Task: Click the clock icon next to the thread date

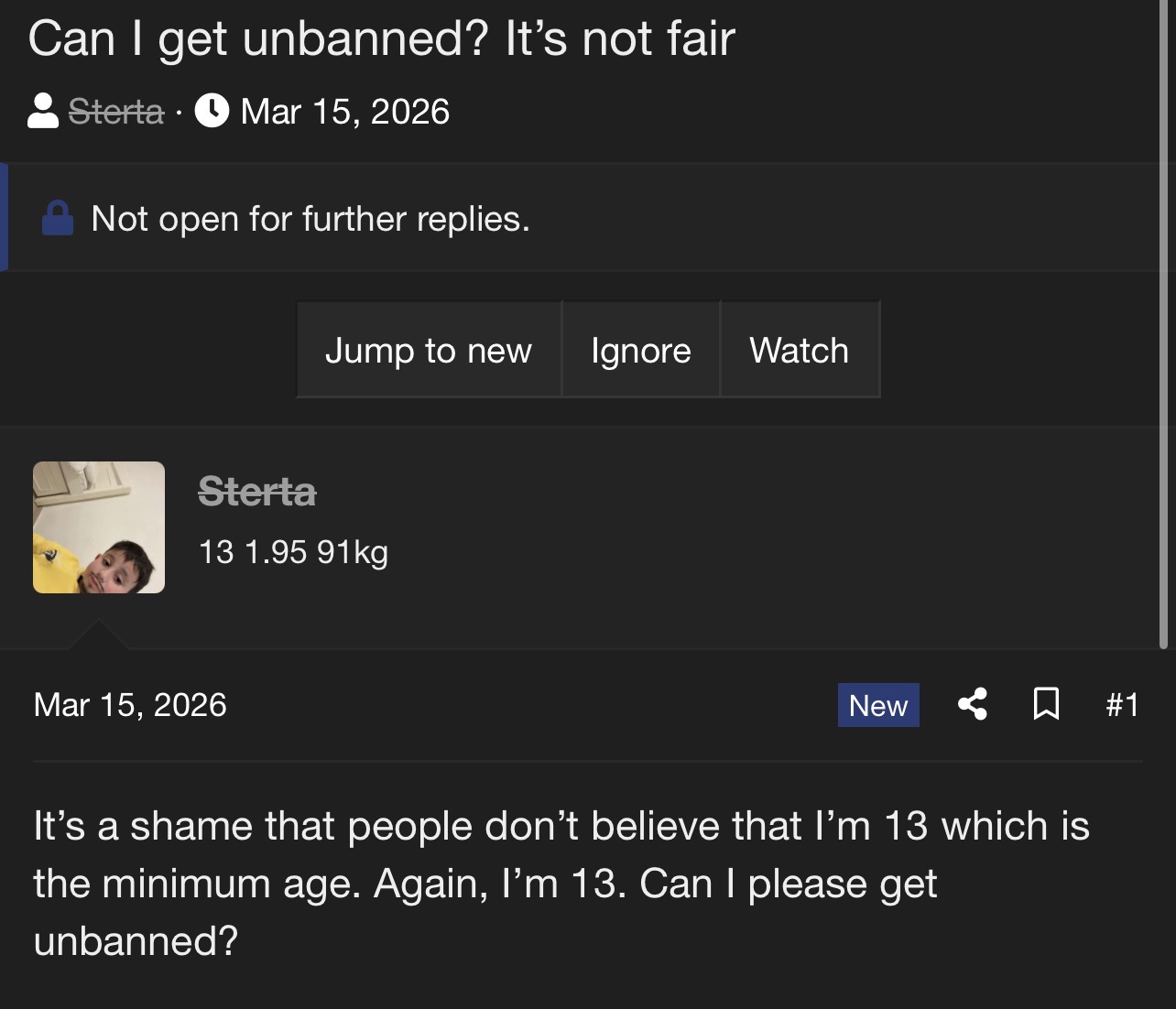Action: click(x=212, y=112)
